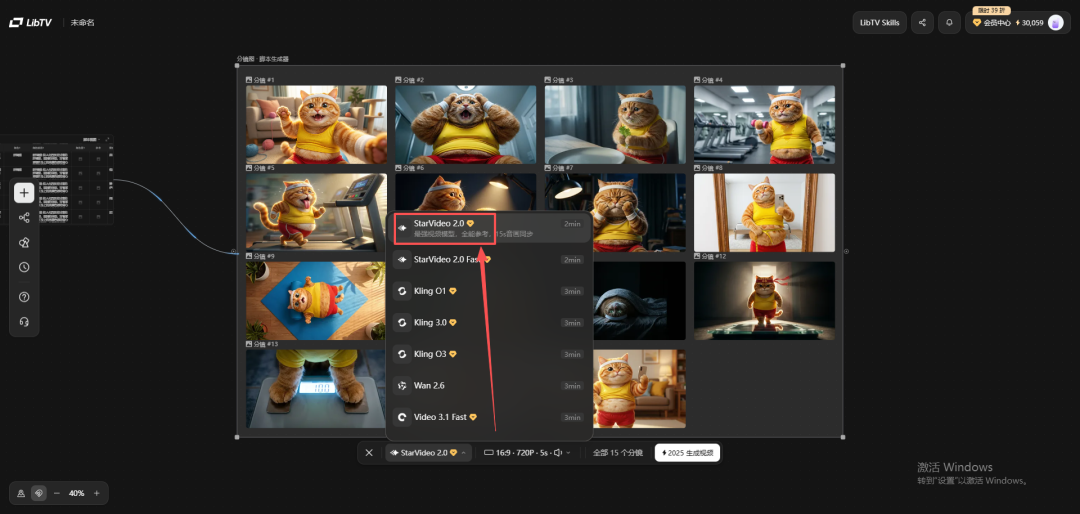
Task: Click the user avatar in top right
Action: pyautogui.click(x=1055, y=22)
